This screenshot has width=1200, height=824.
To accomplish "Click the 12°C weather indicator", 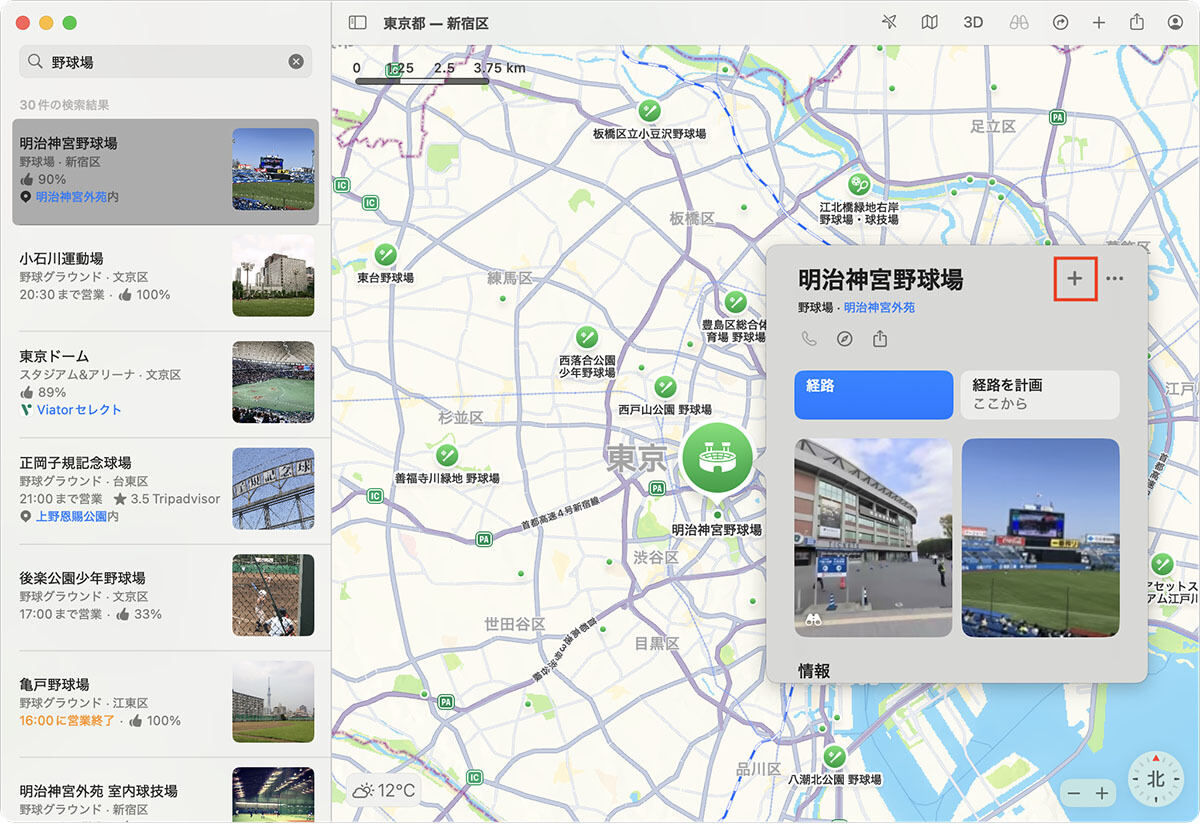I will [x=384, y=791].
